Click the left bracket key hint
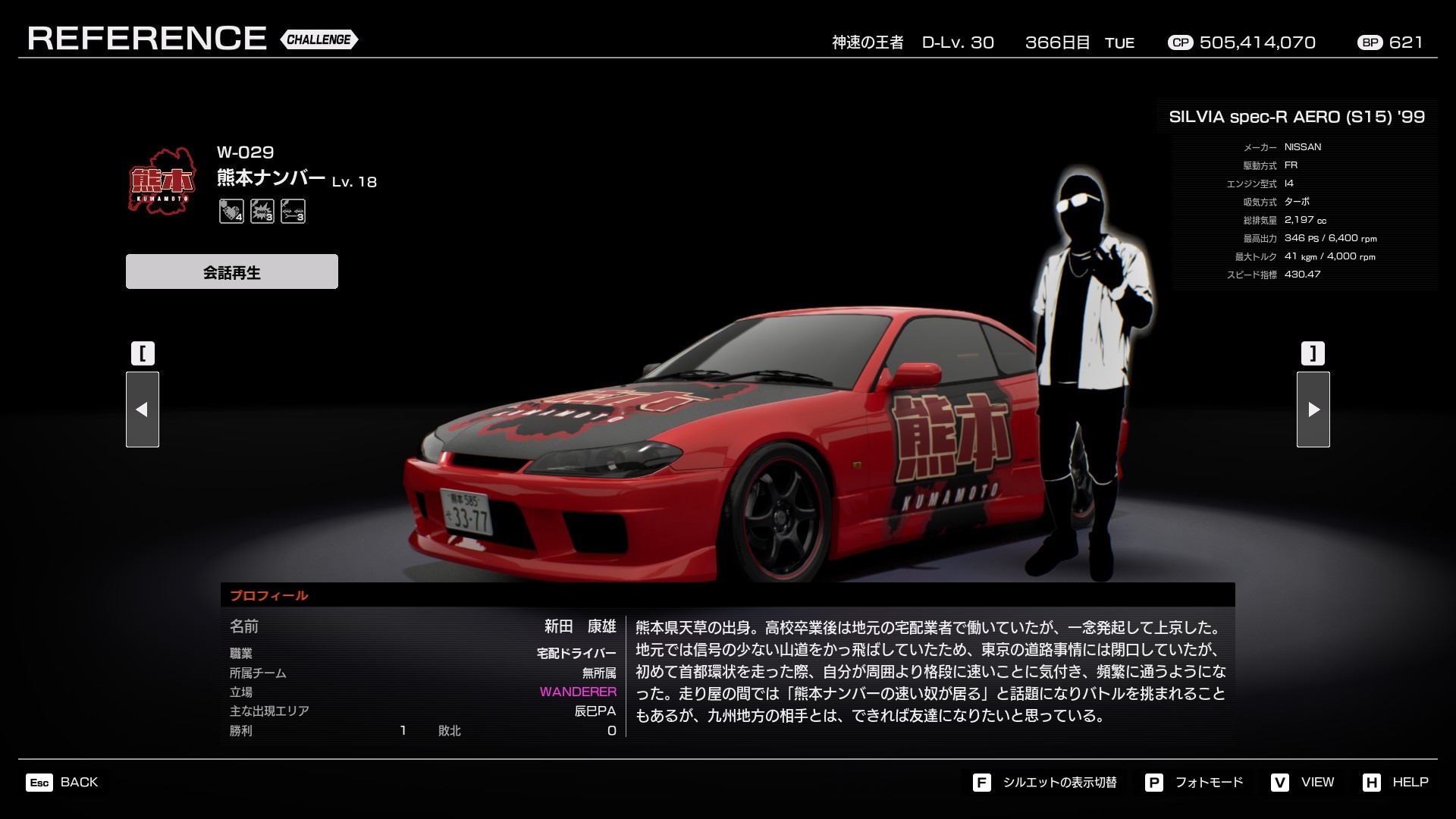The height and width of the screenshot is (819, 1456). (143, 353)
